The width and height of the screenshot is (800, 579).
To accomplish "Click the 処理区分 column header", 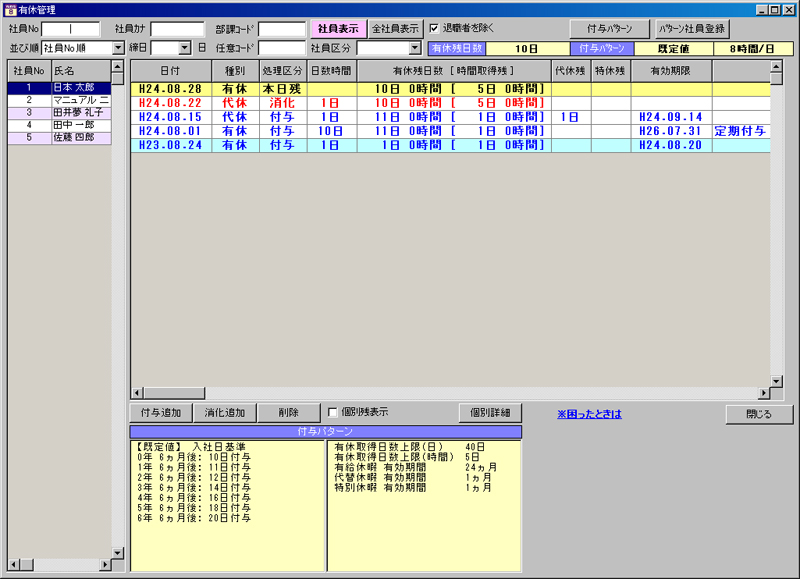I will 283,71.
